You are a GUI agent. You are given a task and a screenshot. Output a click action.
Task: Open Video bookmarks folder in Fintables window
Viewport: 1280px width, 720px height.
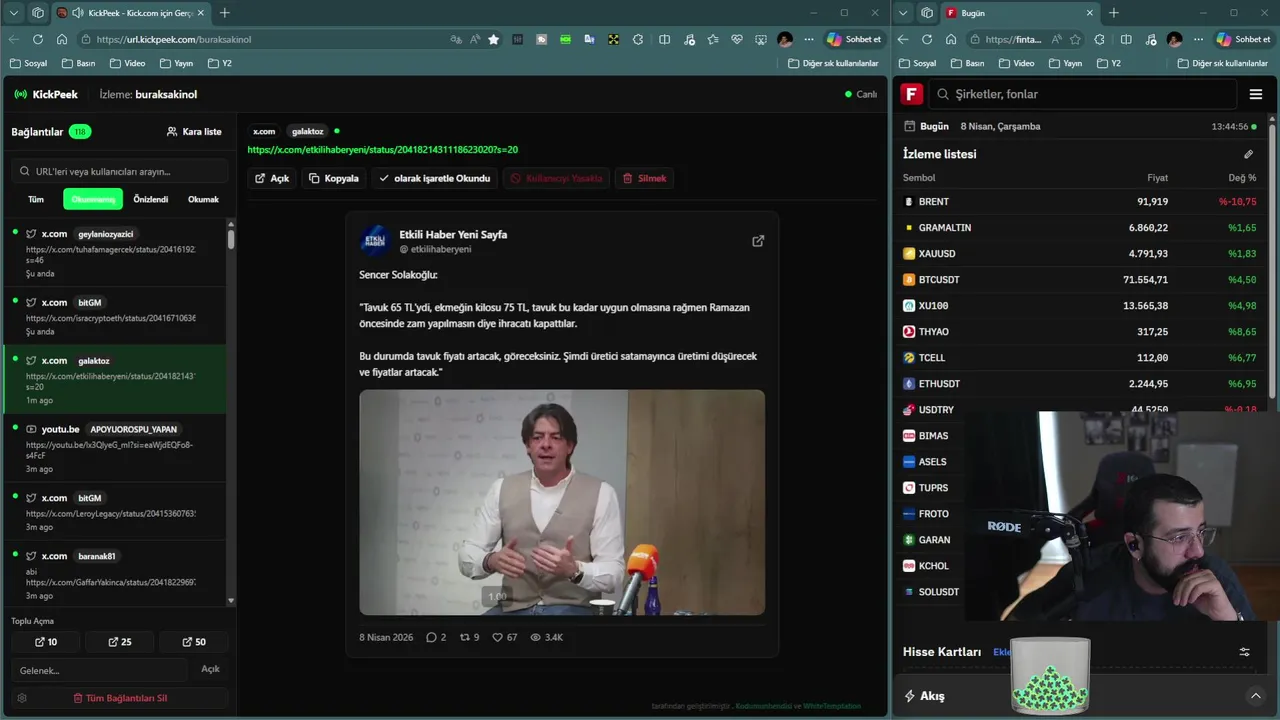point(1016,63)
